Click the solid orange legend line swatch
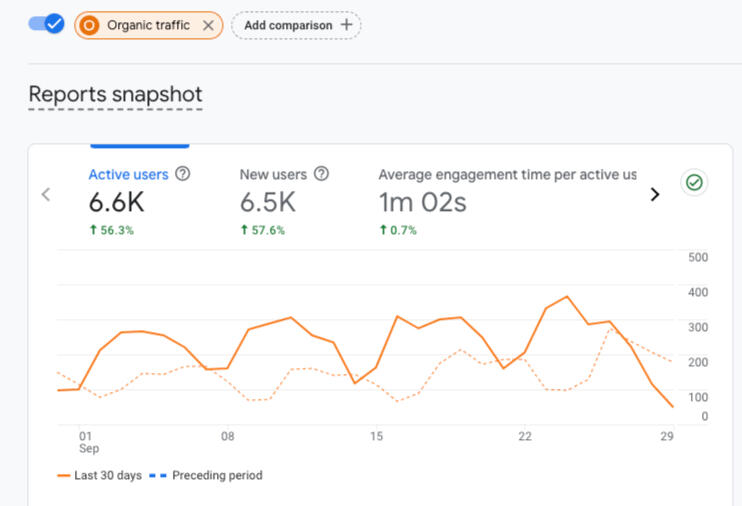742x506 pixels. [x=64, y=476]
